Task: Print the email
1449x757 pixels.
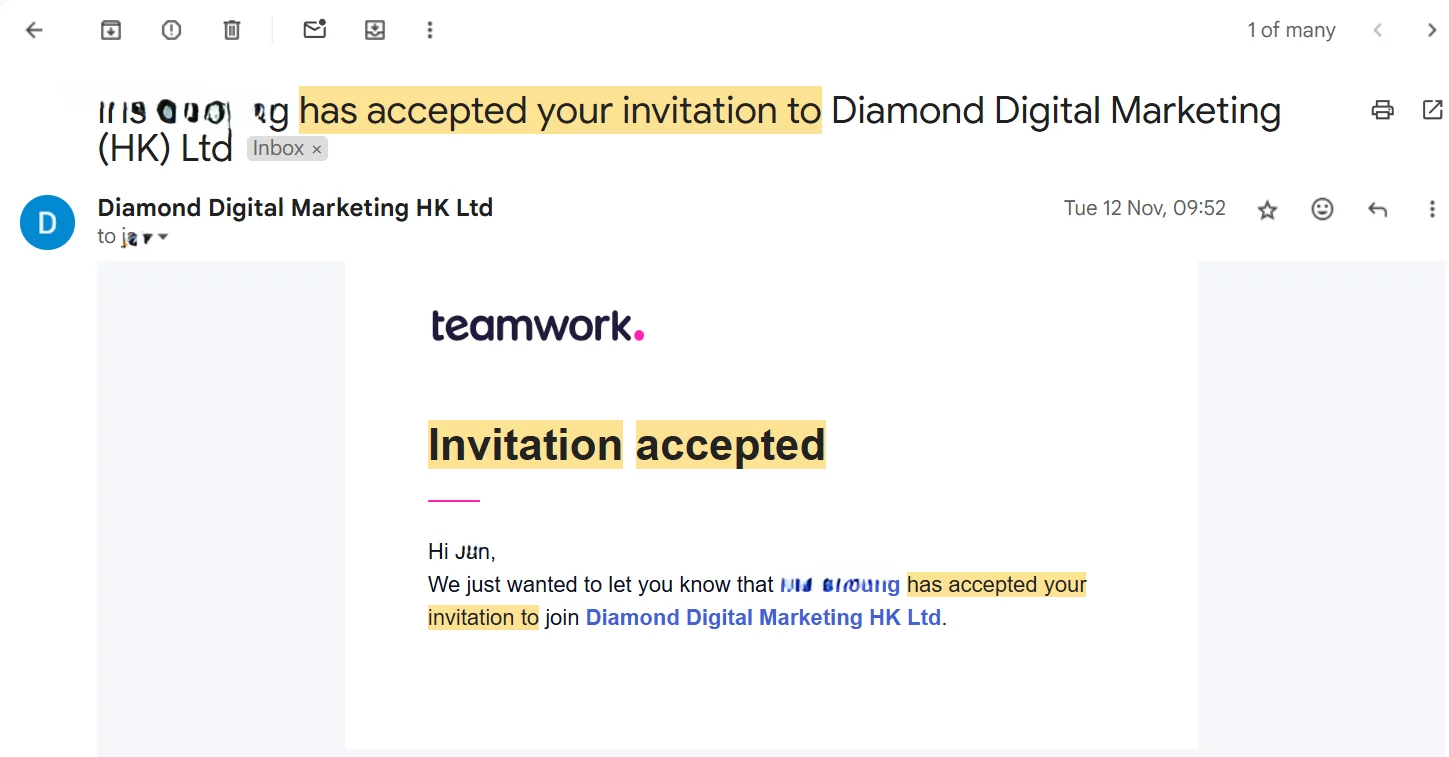Action: (1382, 110)
